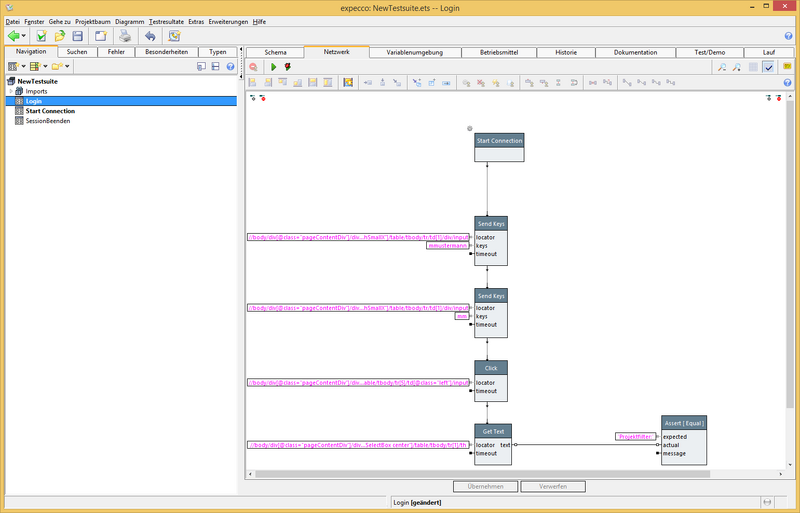Open the green back arrow dropdown
800x513 pixels.
click(x=26, y=36)
